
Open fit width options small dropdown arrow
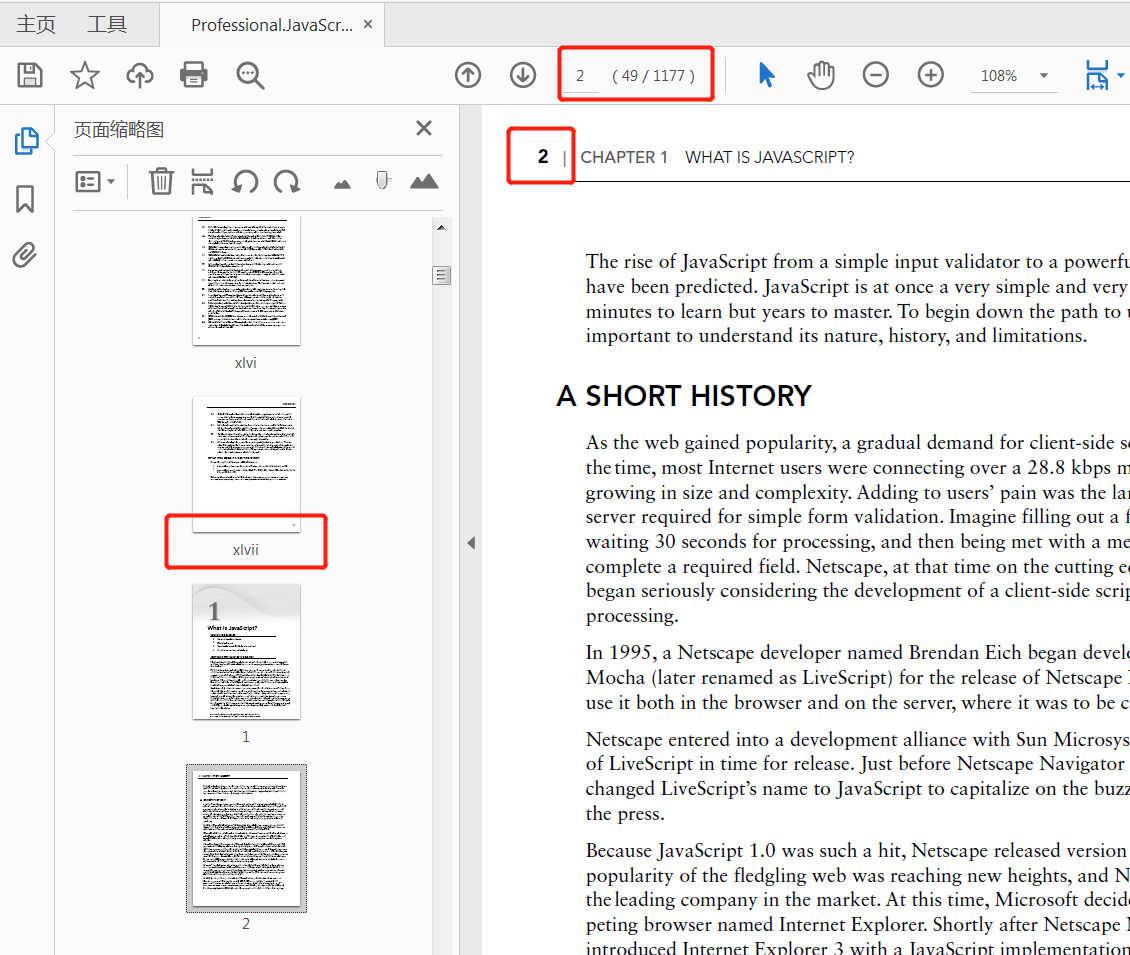coord(1120,75)
